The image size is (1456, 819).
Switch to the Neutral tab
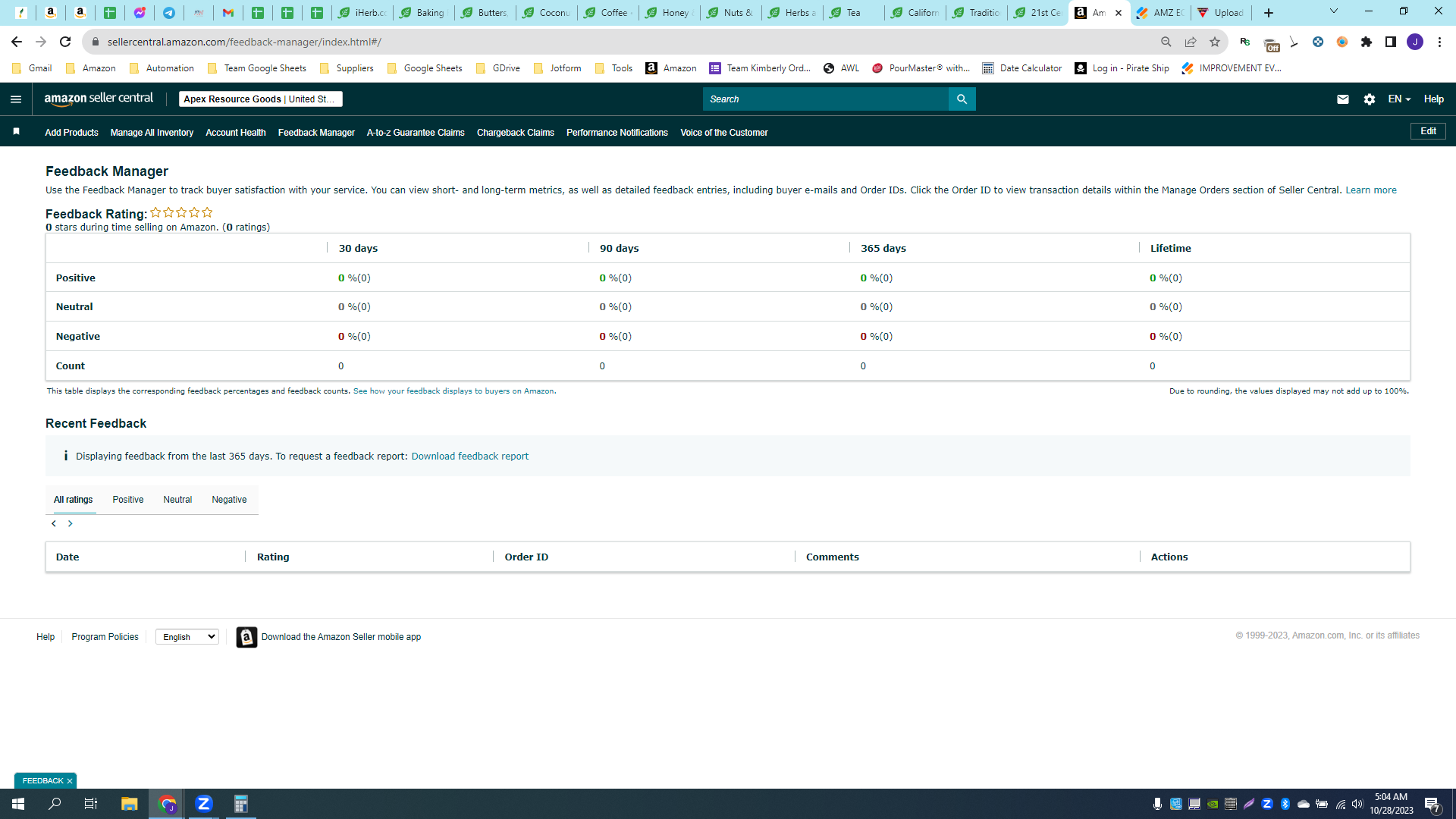[177, 500]
